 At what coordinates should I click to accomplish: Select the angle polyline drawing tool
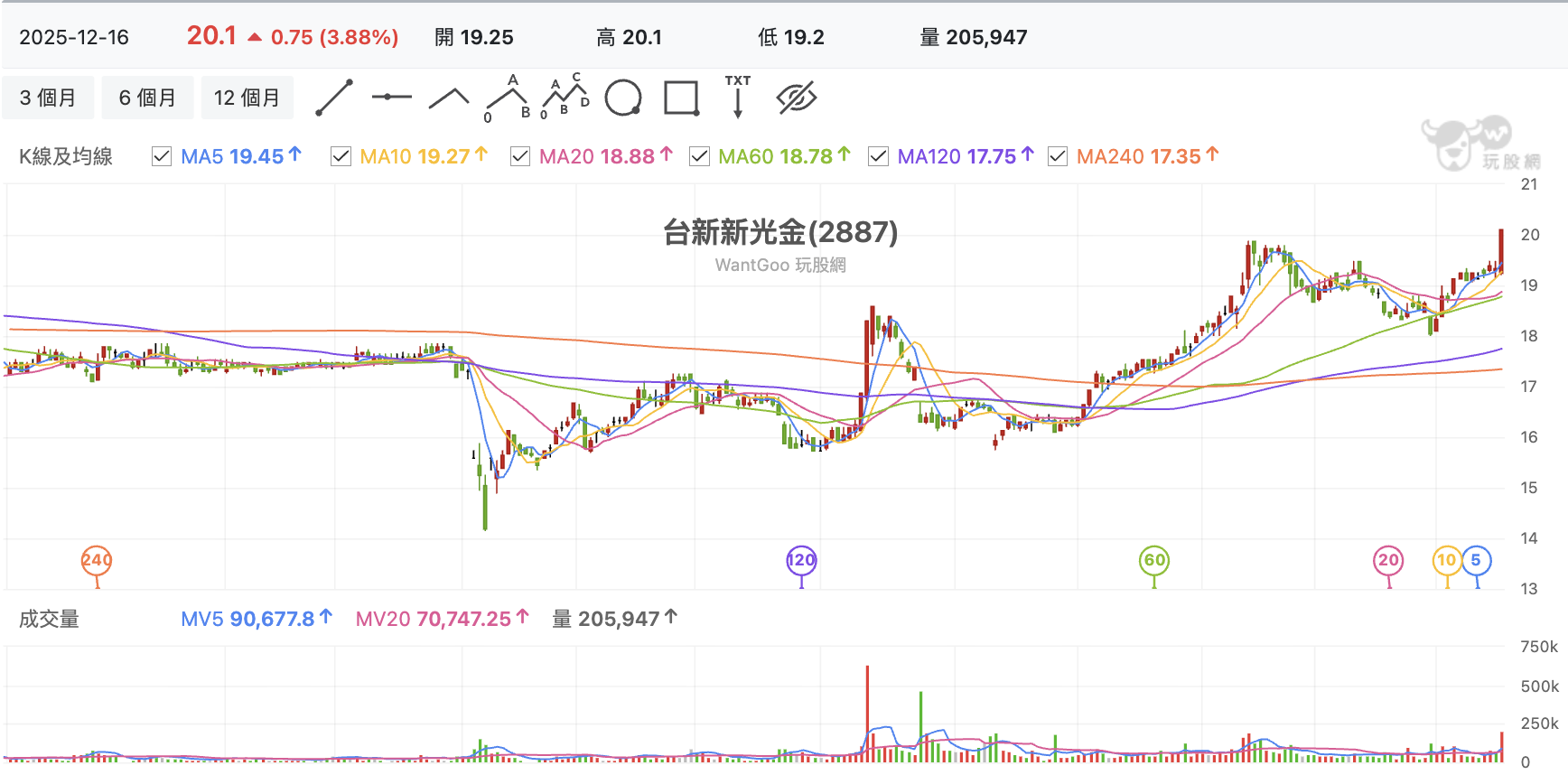tap(449, 98)
